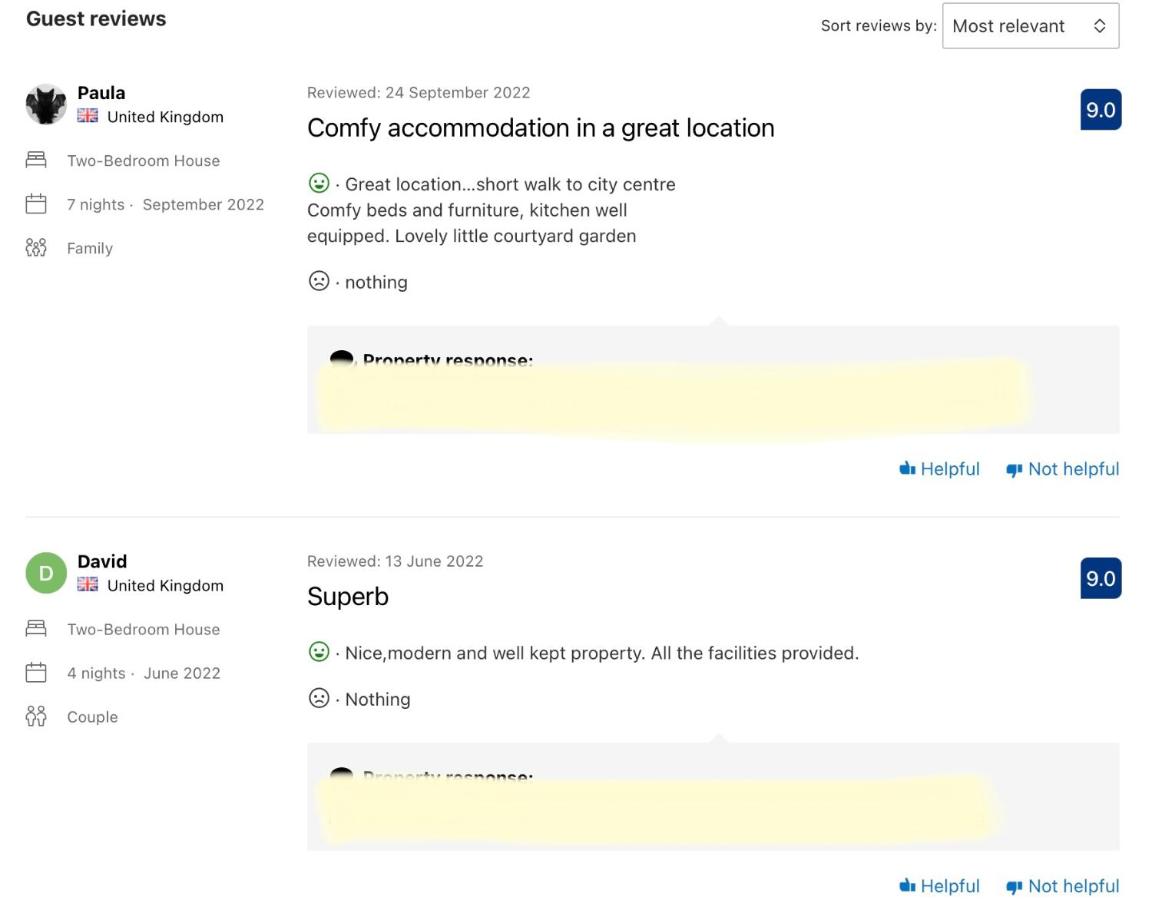Click Paula's profile avatar
The width and height of the screenshot is (1152, 900).
point(46,104)
